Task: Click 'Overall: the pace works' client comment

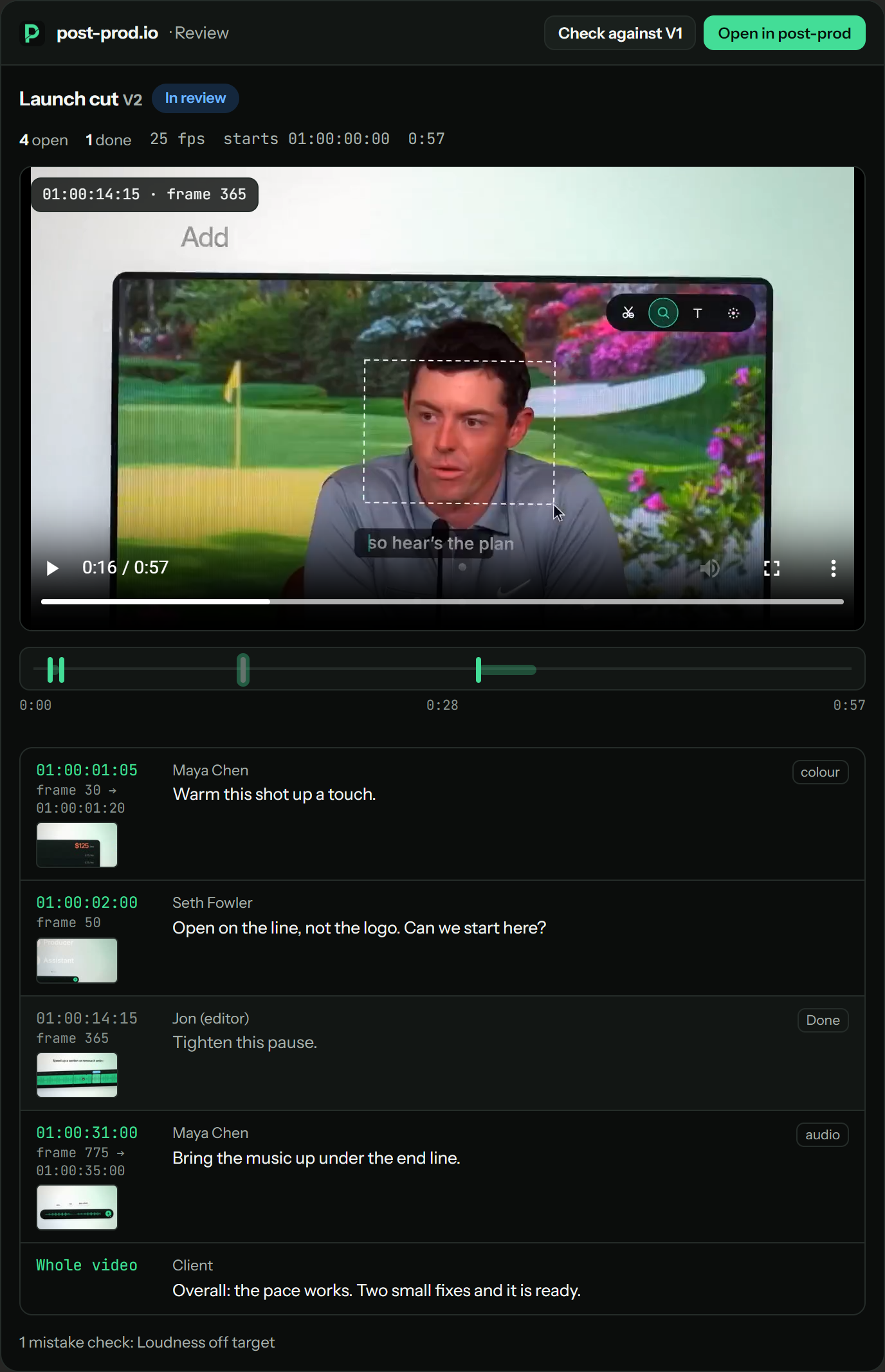Action: point(376,1290)
